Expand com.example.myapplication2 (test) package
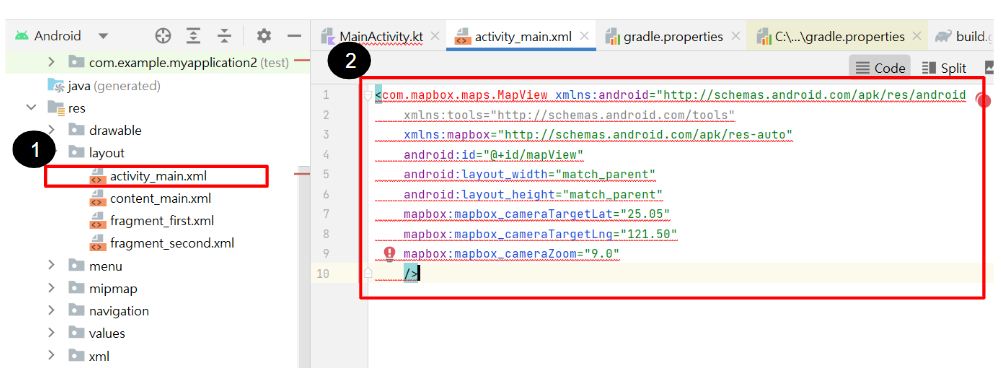The height and width of the screenshot is (368, 1001). click(x=52, y=63)
